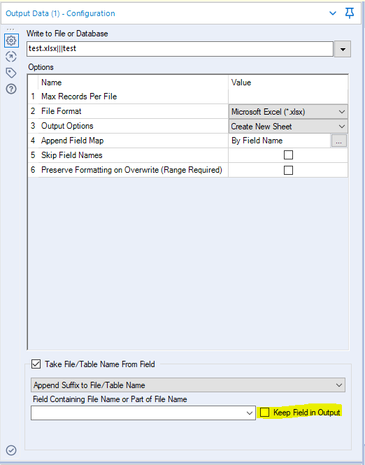Open the Append Suffix to File/Table Name dropdown
Viewport: 365px width, 465px height.
188,385
